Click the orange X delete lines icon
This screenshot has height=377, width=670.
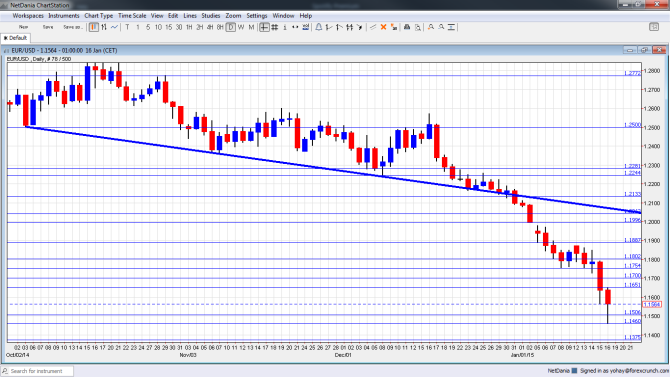tap(383, 27)
